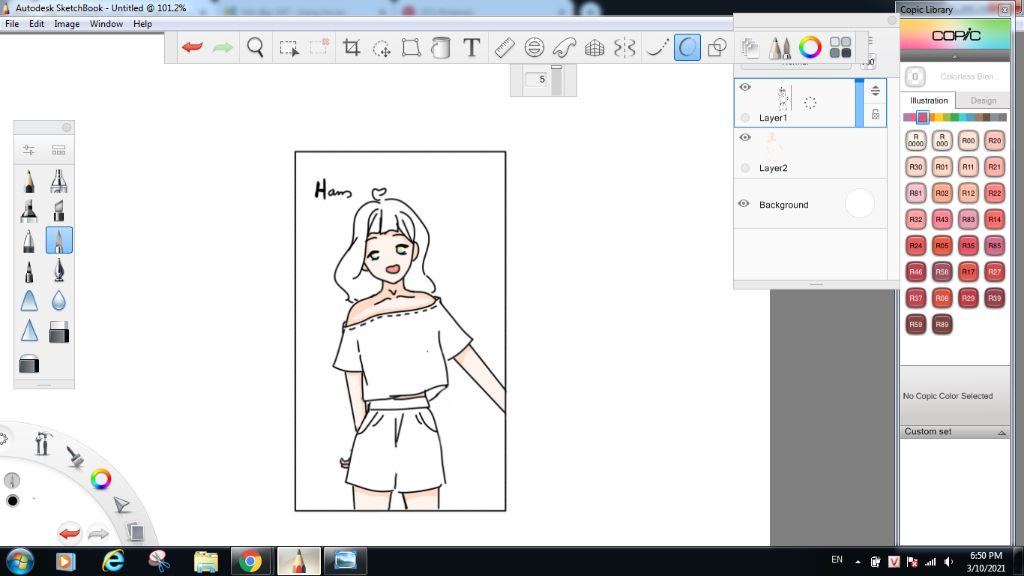Open the File menu

pos(12,24)
